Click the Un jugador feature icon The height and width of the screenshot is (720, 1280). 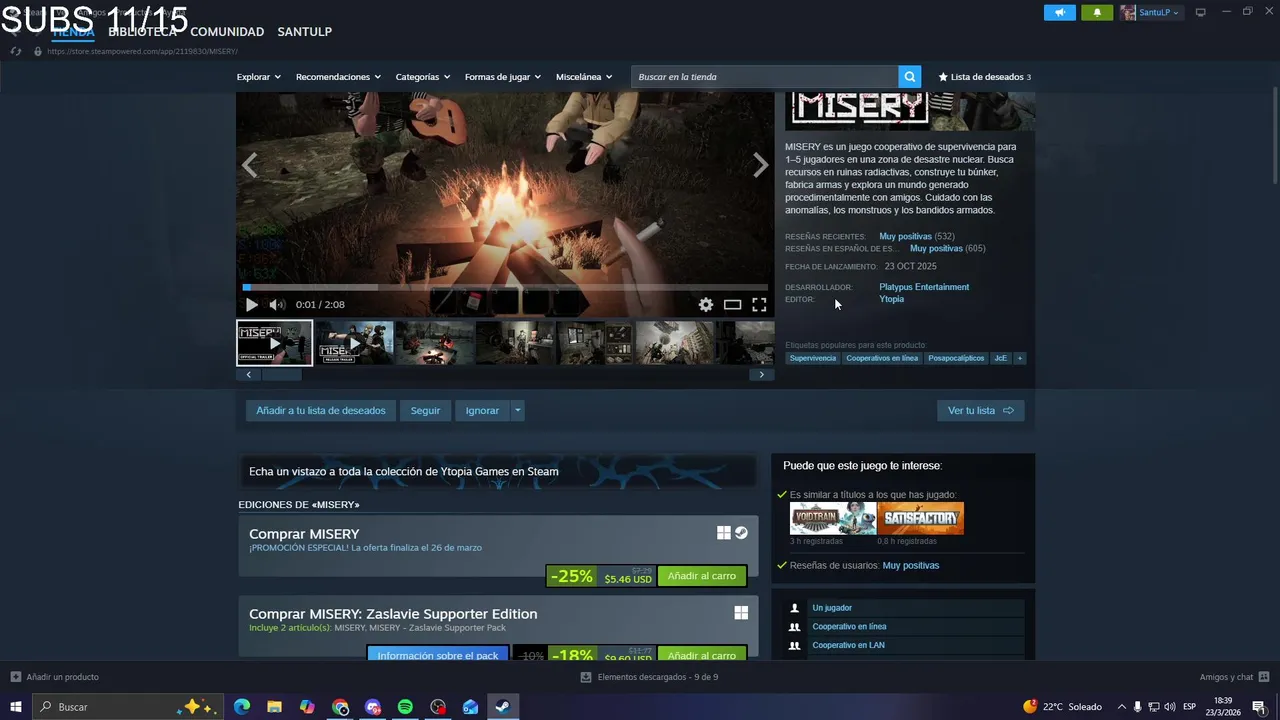point(795,608)
